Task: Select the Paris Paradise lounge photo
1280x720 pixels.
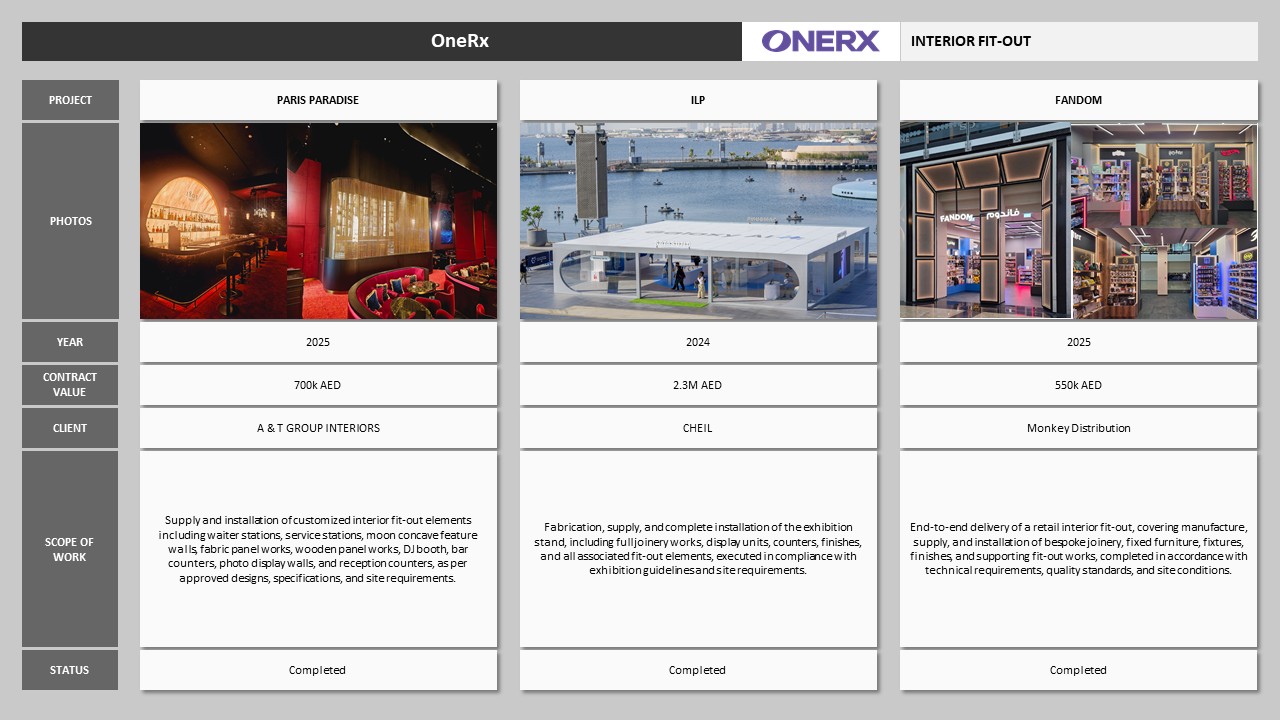Action: coord(318,221)
